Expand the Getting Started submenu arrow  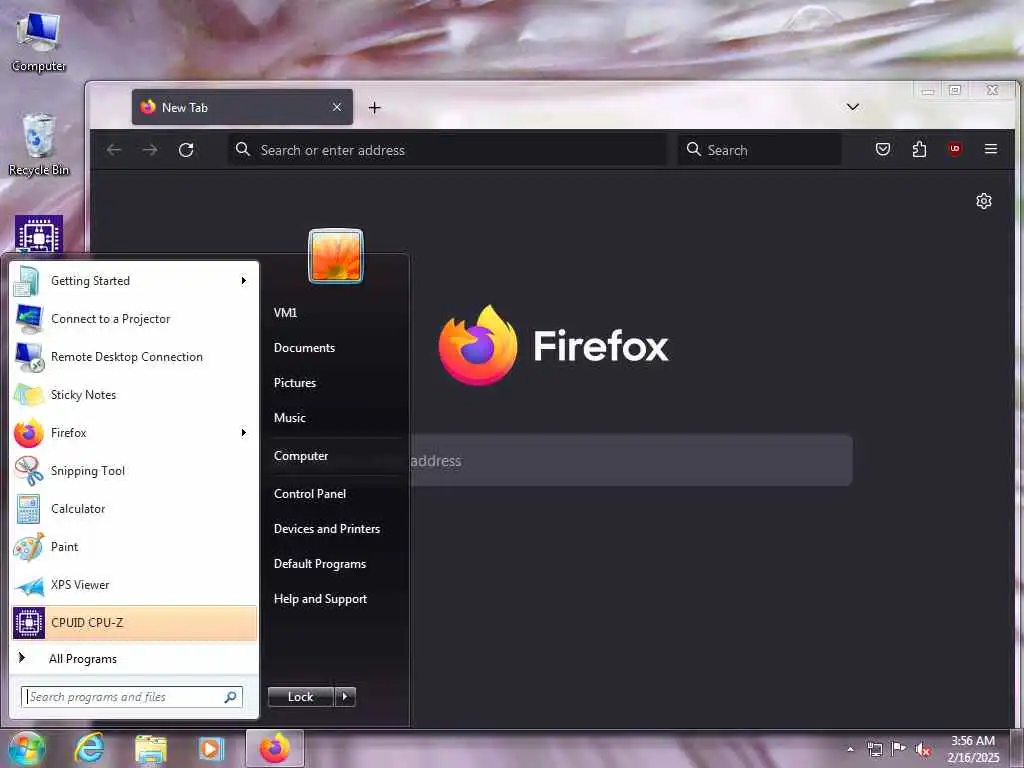click(x=244, y=281)
